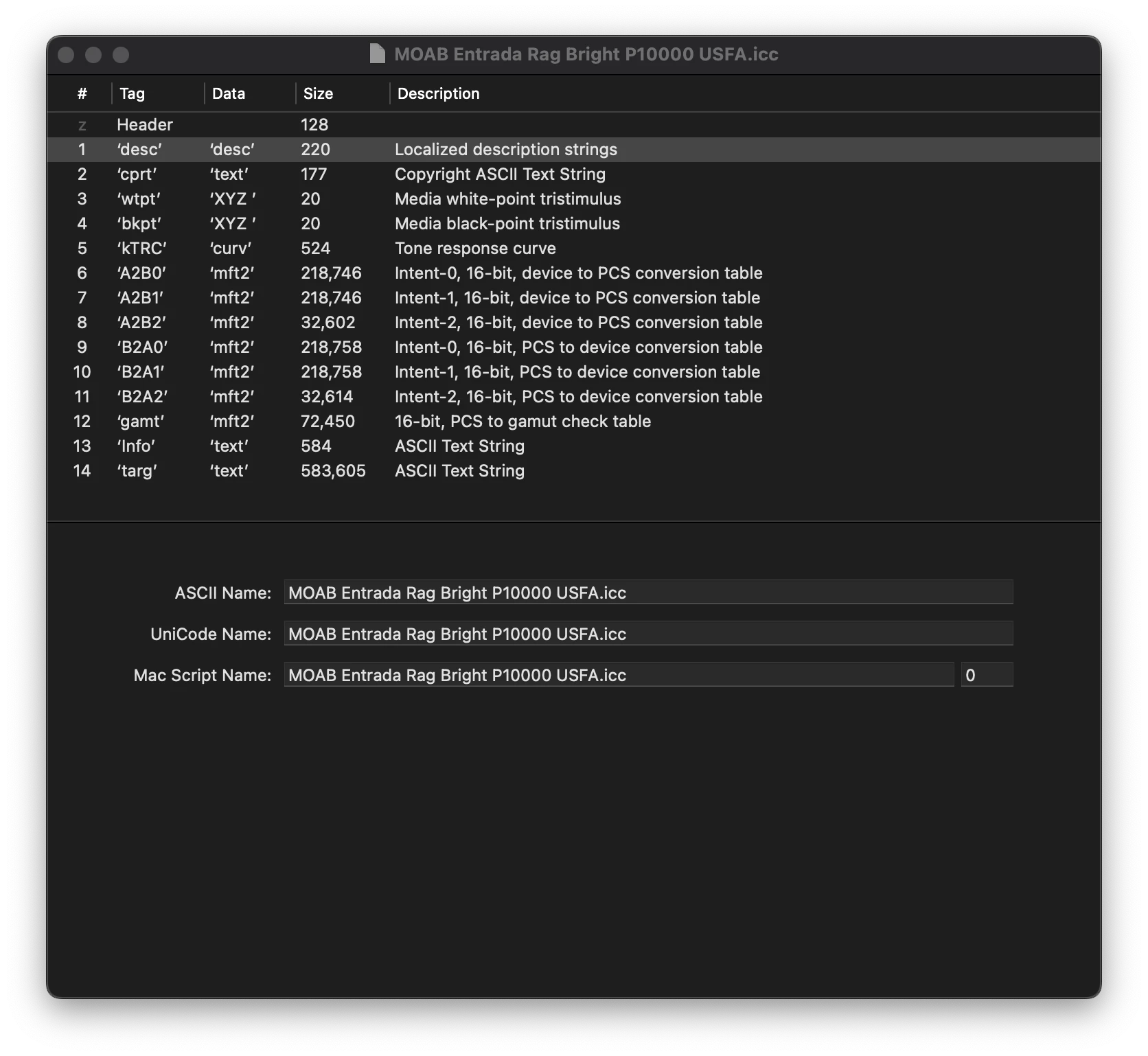Select the 'wtpt' white-point row

point(574,199)
